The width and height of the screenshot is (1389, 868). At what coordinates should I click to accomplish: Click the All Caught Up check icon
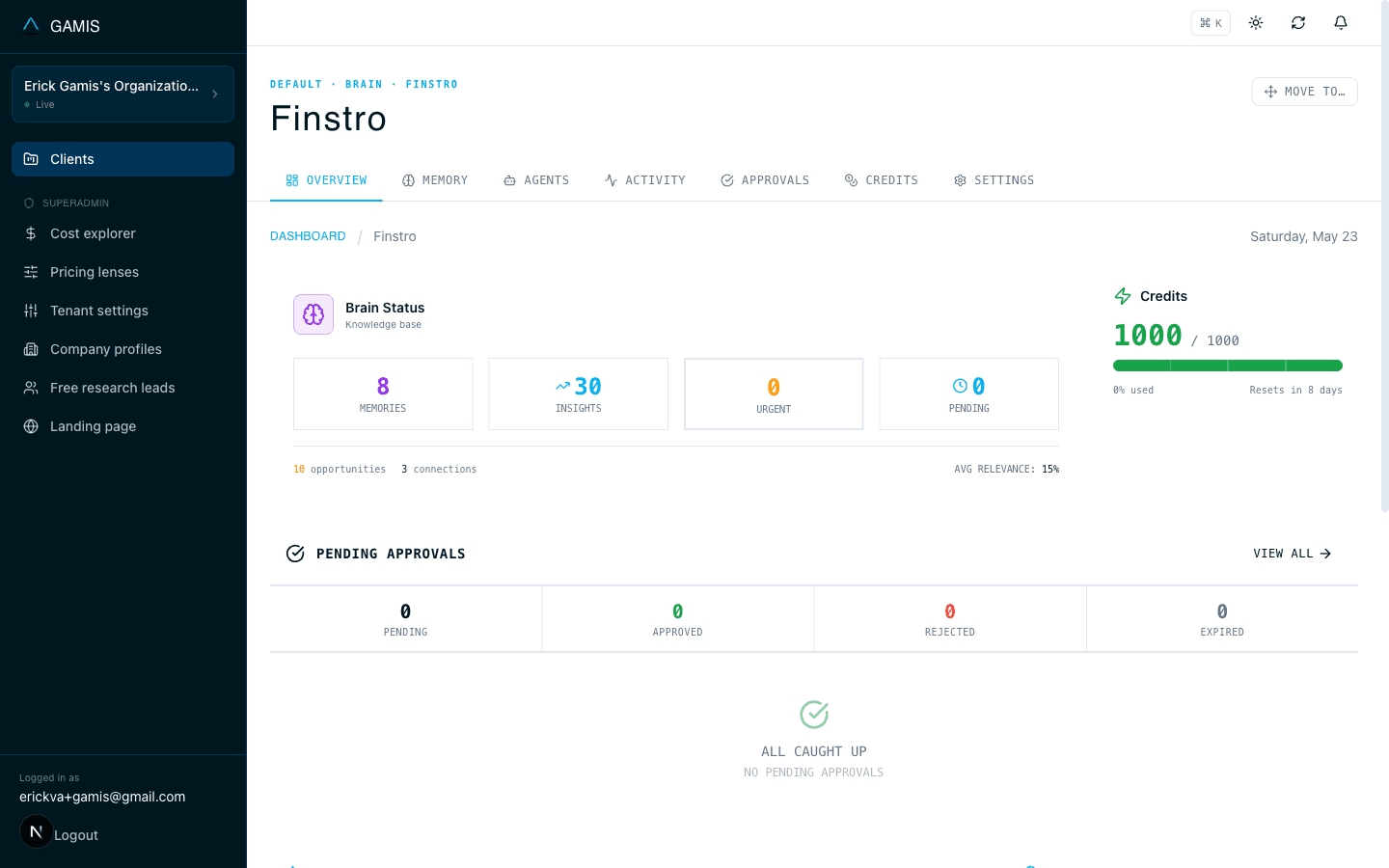click(814, 715)
